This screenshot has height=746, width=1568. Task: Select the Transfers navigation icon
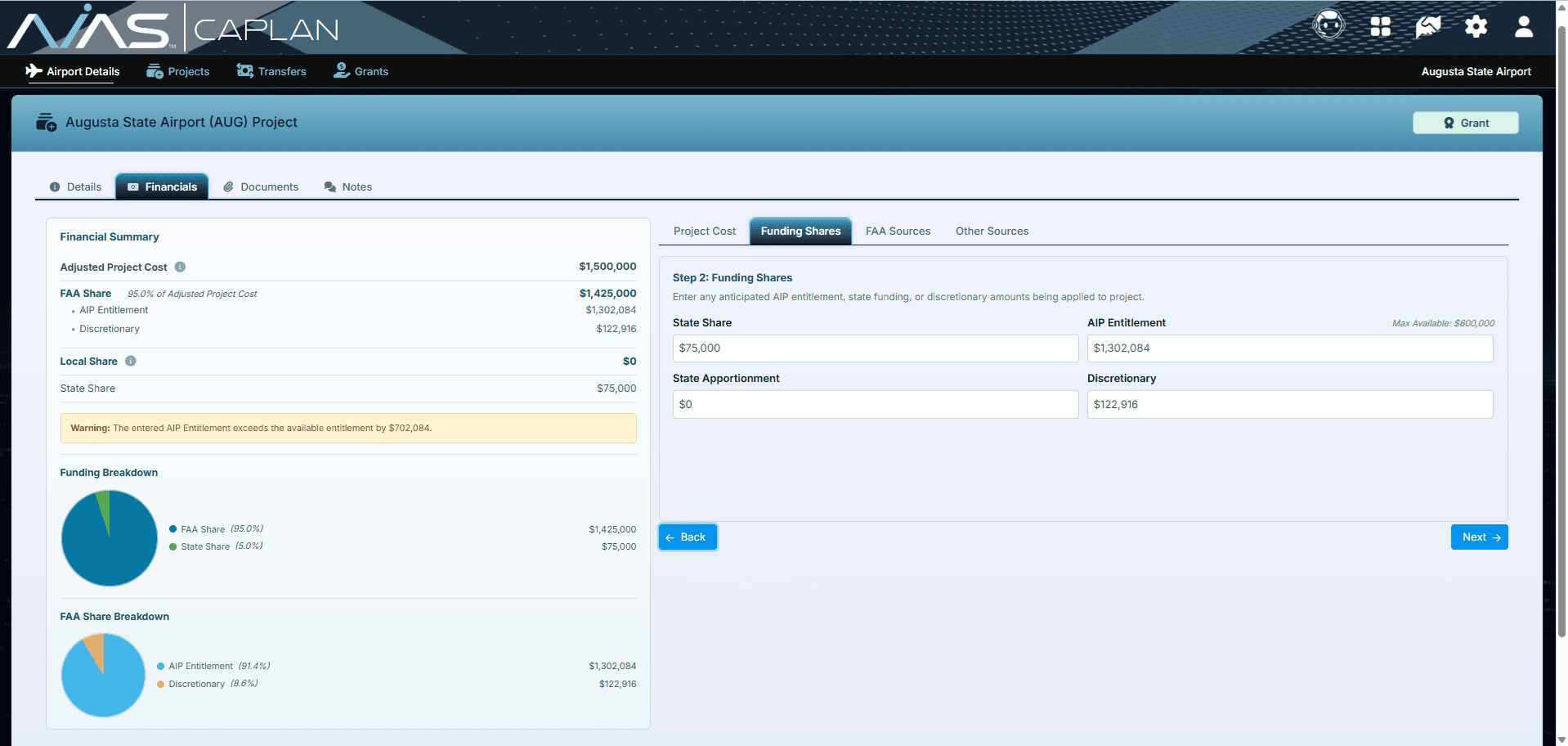tap(271, 71)
